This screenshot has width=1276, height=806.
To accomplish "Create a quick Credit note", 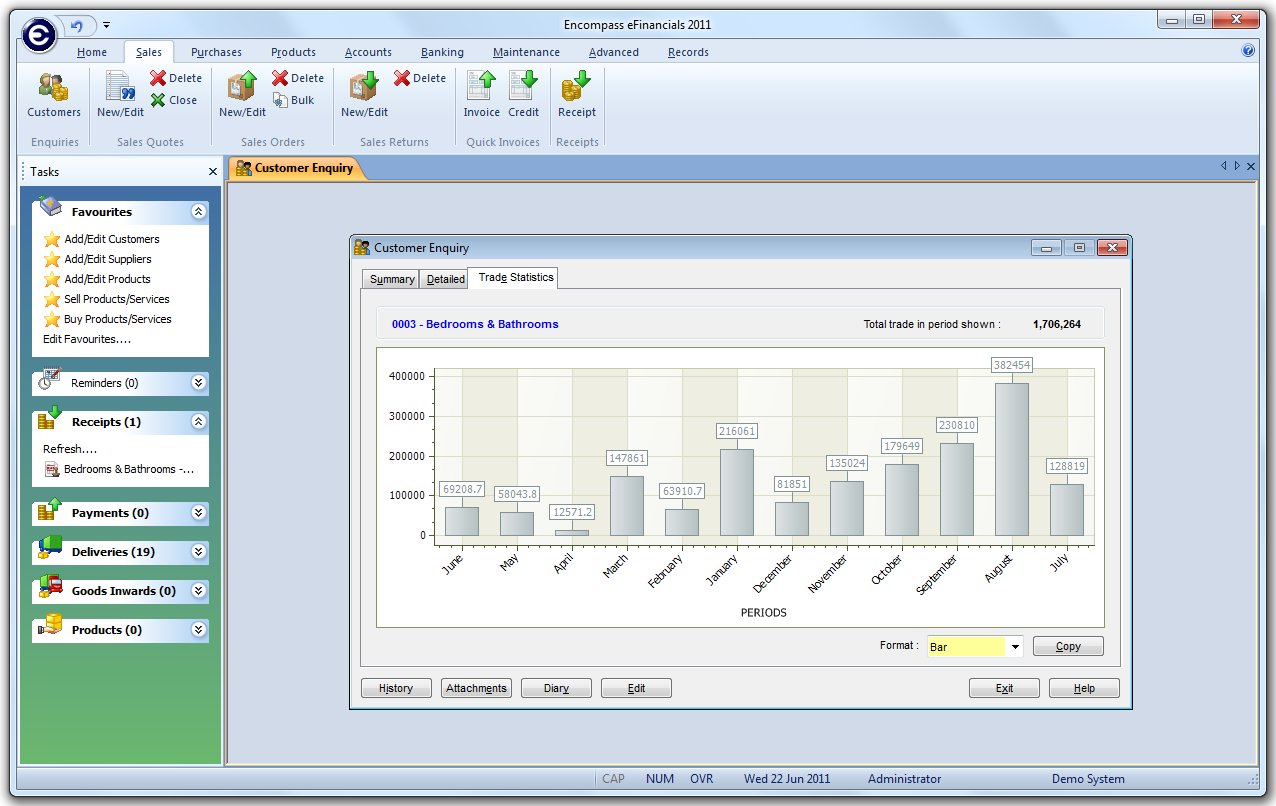I will click(x=523, y=95).
